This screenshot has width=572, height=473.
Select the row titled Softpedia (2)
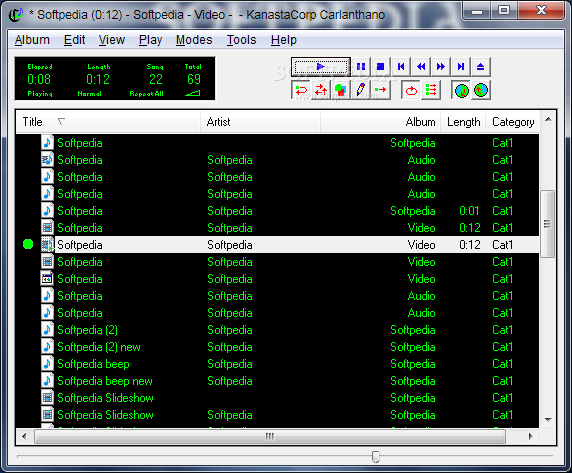277,330
